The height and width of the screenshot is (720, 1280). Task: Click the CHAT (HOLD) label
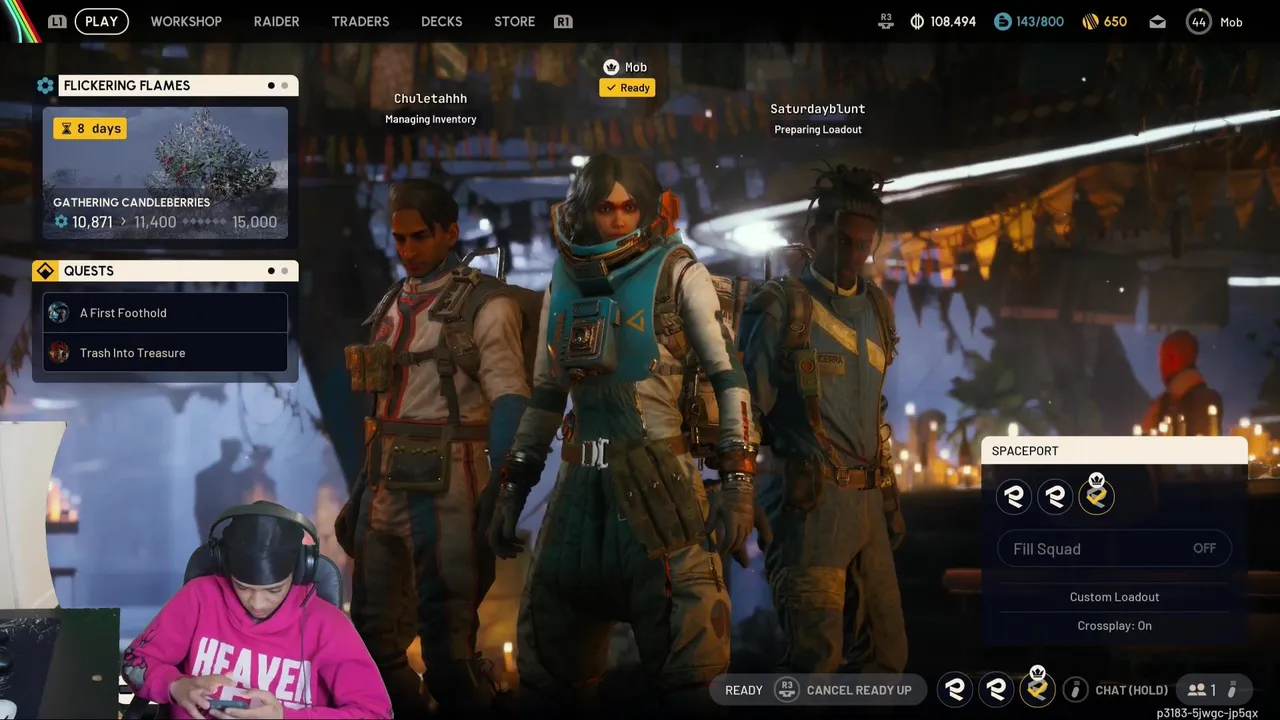pyautogui.click(x=1131, y=690)
